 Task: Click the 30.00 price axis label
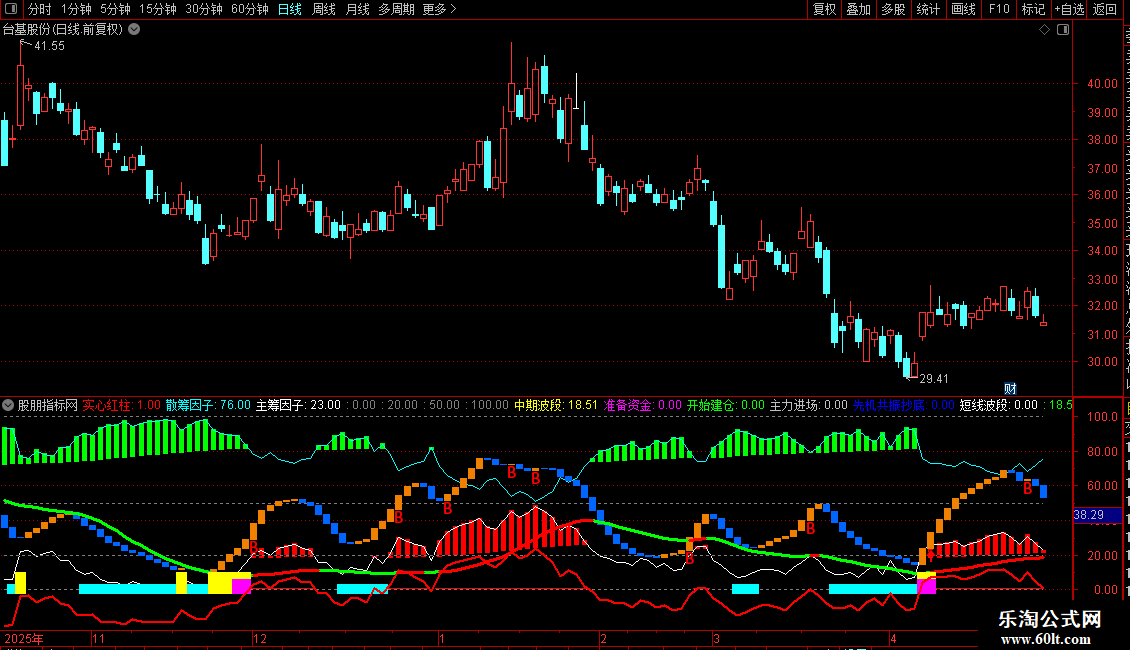click(1102, 362)
